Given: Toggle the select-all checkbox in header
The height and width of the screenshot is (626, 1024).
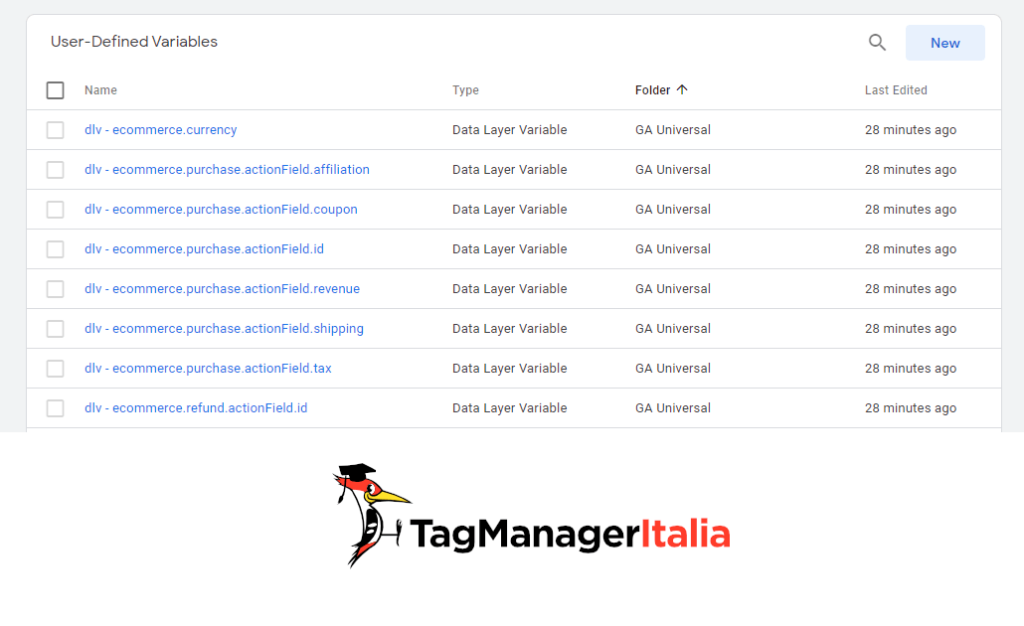Looking at the screenshot, I should click(x=56, y=90).
